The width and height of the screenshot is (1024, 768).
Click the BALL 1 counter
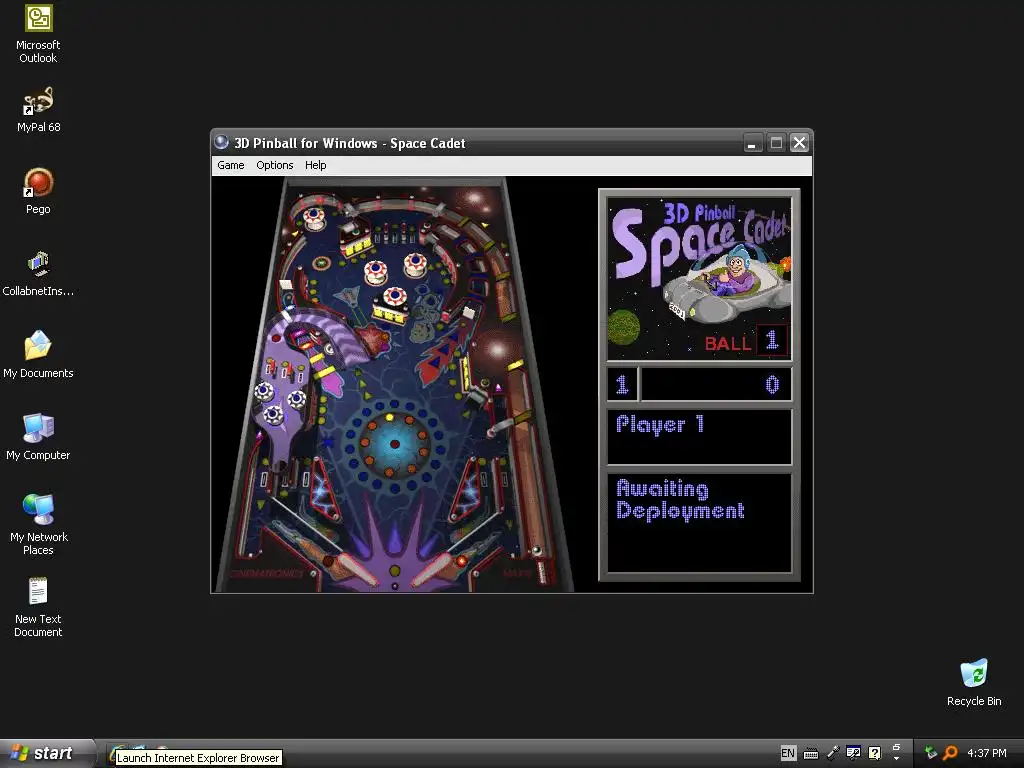click(745, 341)
